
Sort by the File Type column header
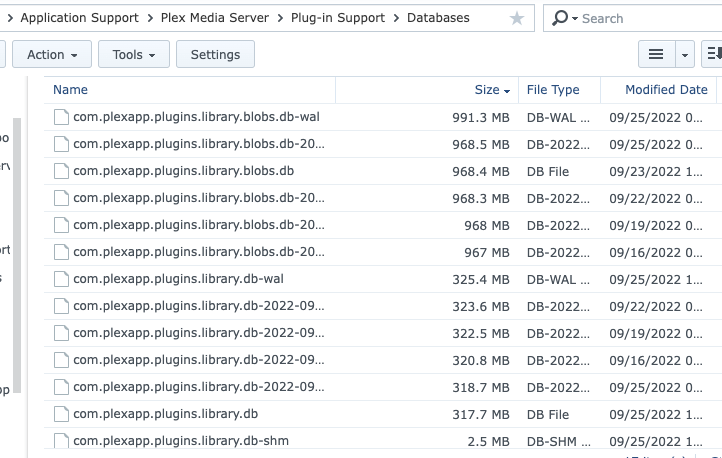(553, 90)
